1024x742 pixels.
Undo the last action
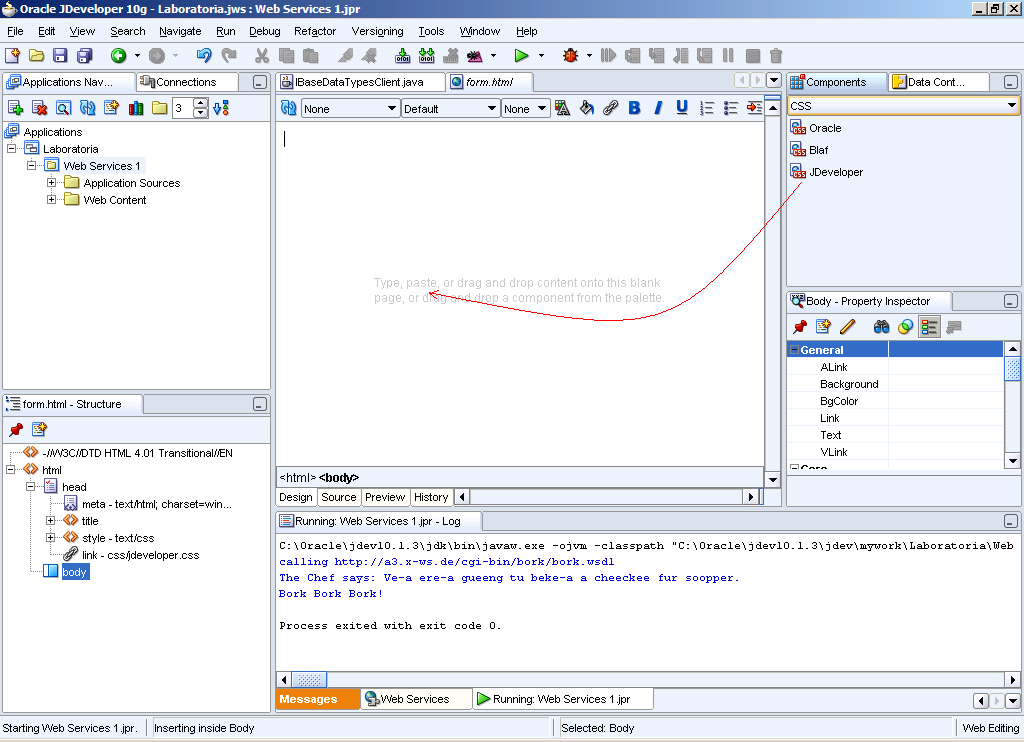[x=204, y=56]
